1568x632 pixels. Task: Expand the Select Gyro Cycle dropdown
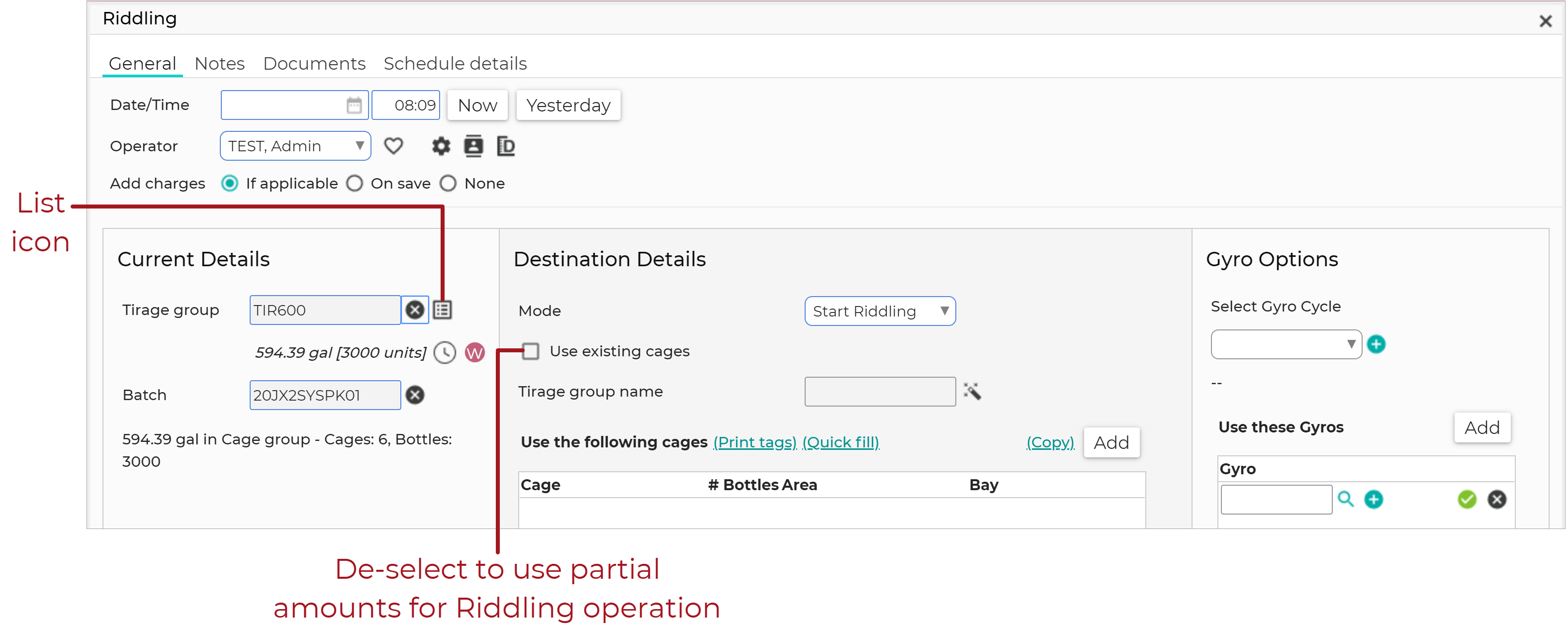pos(1286,344)
